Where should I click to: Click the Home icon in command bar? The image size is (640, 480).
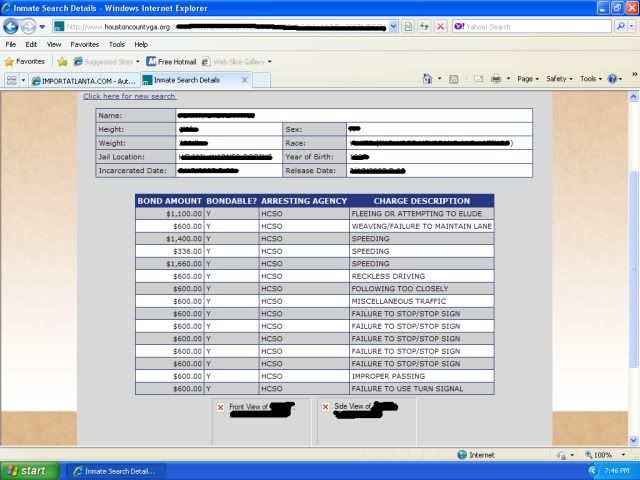(428, 78)
